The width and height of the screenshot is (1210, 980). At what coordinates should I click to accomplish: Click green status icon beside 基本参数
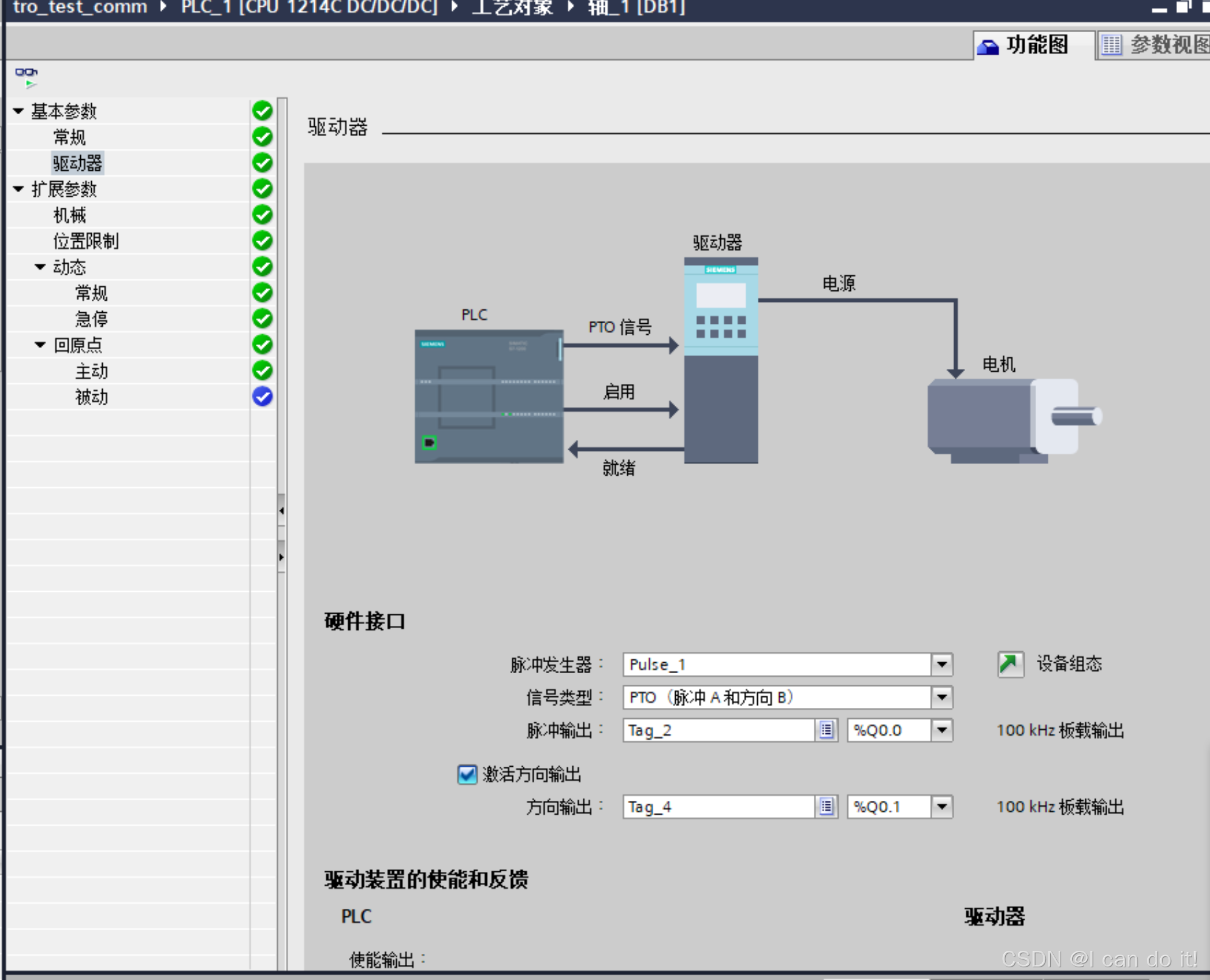(263, 111)
